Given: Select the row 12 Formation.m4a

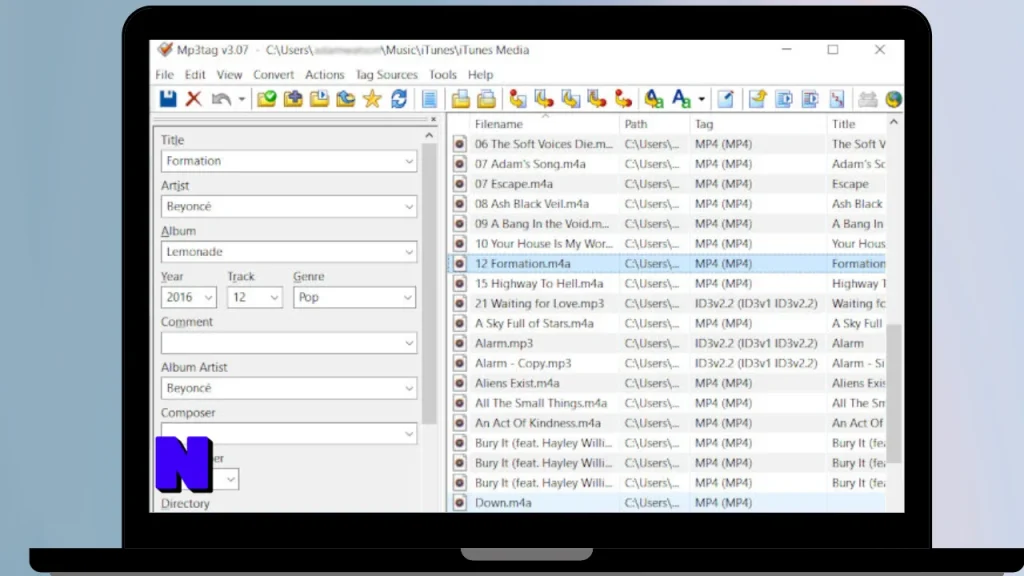Looking at the screenshot, I should click(x=667, y=264).
